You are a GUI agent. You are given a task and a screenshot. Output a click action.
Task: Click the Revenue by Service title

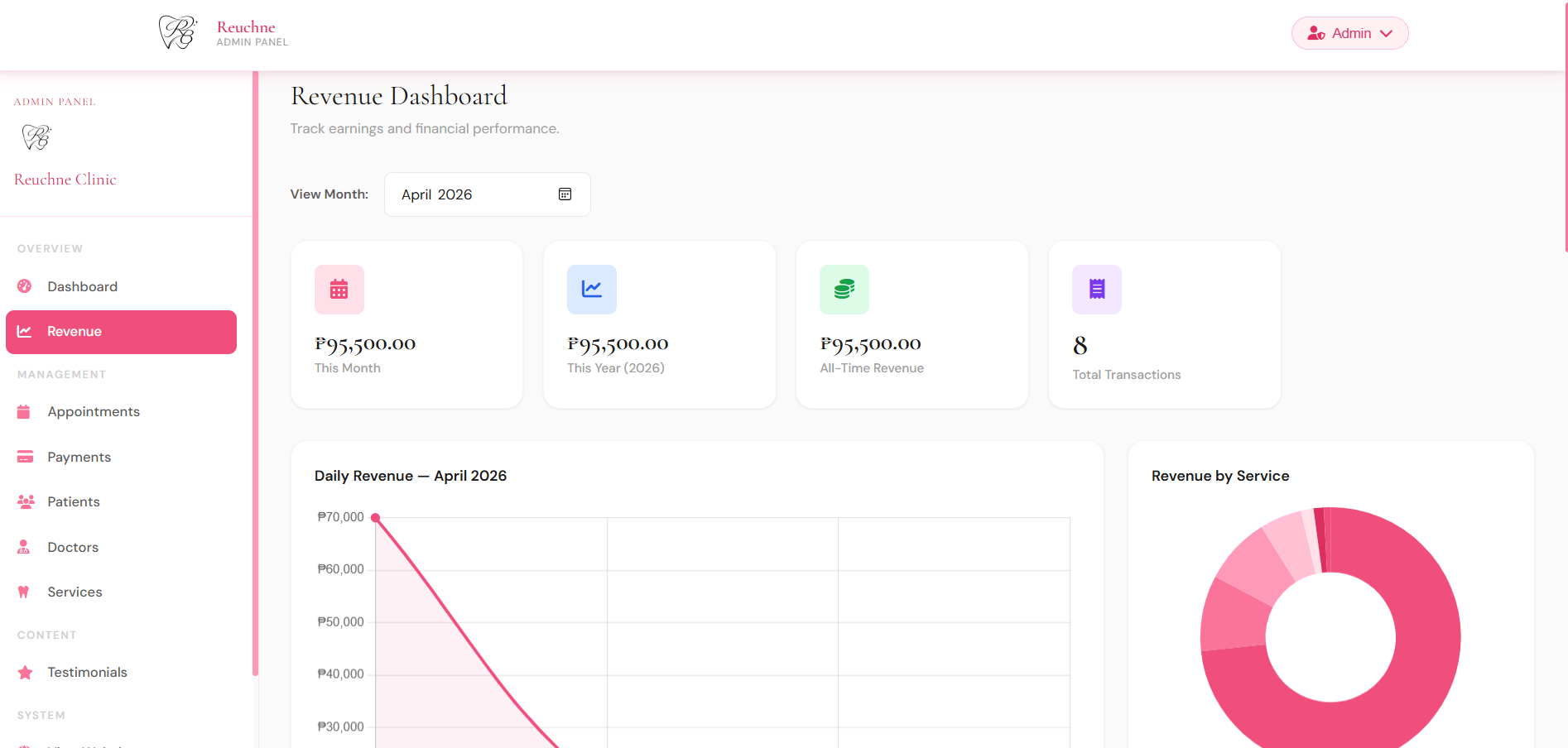point(1220,476)
